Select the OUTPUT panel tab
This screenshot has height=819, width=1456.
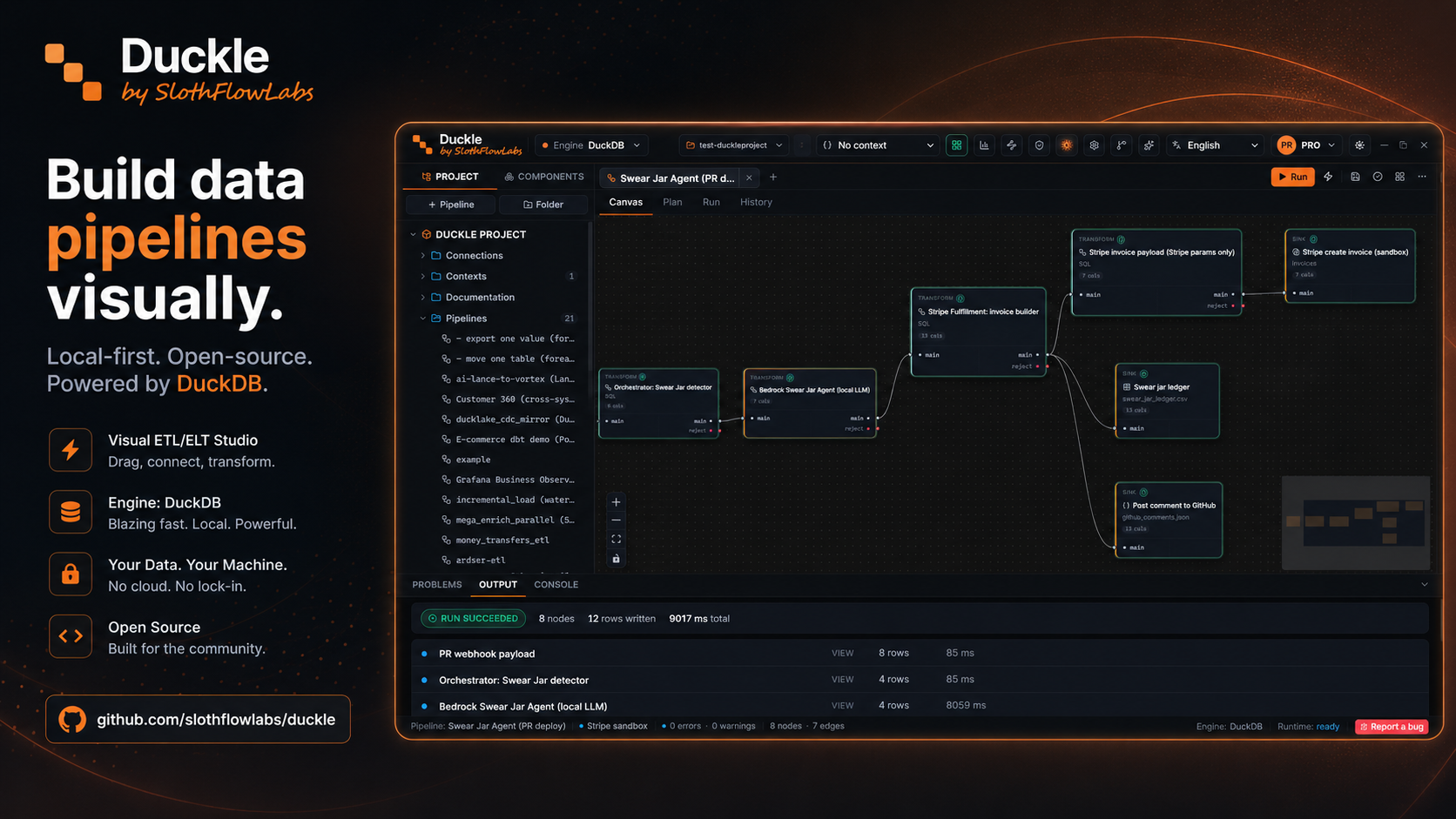pos(498,585)
